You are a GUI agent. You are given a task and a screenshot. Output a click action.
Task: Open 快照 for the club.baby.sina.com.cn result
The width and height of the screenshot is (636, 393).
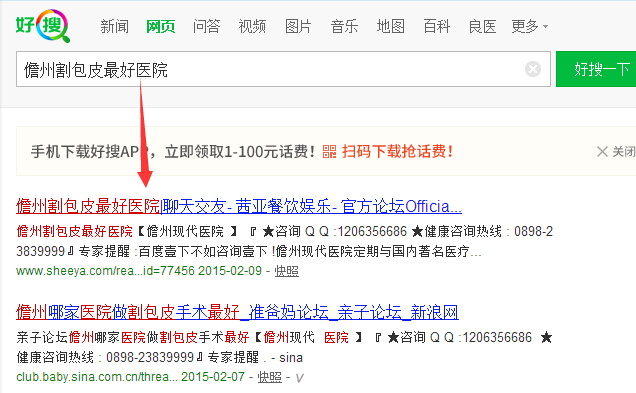269,377
